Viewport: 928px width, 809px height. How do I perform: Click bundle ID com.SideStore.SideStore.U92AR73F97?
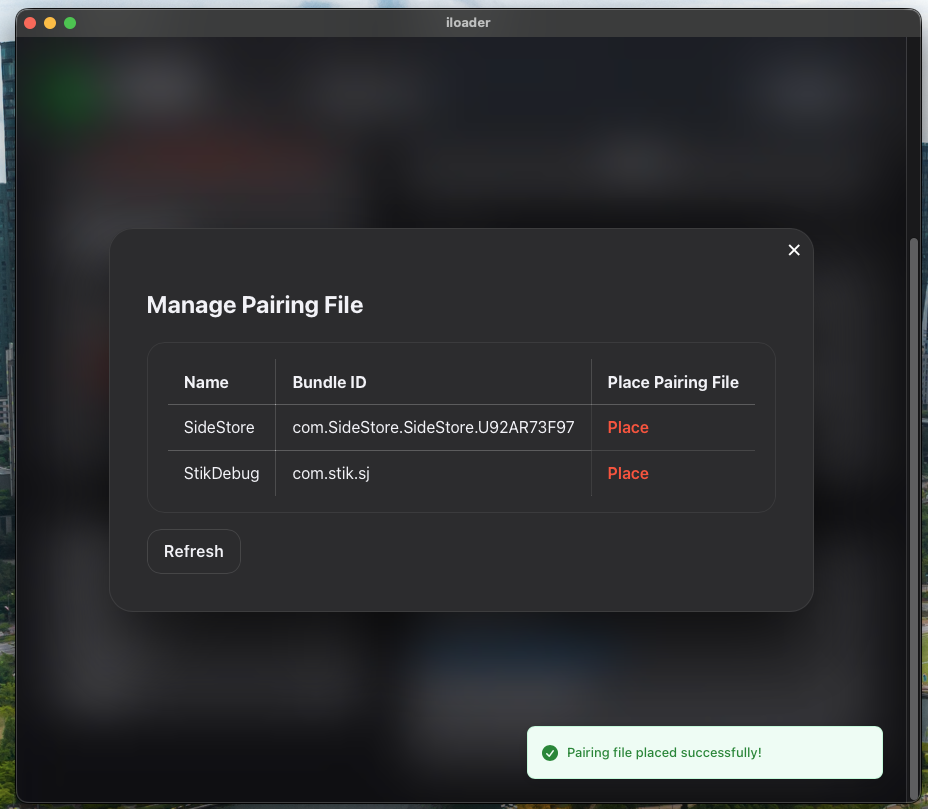433,427
